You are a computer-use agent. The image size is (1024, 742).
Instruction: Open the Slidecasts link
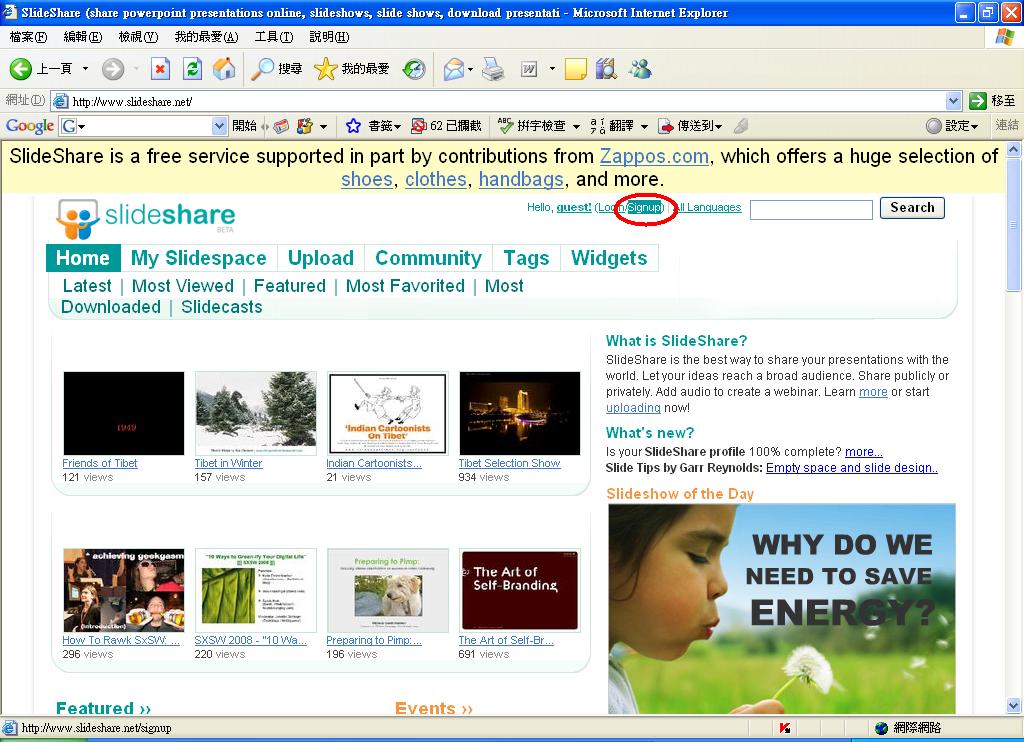tap(221, 307)
